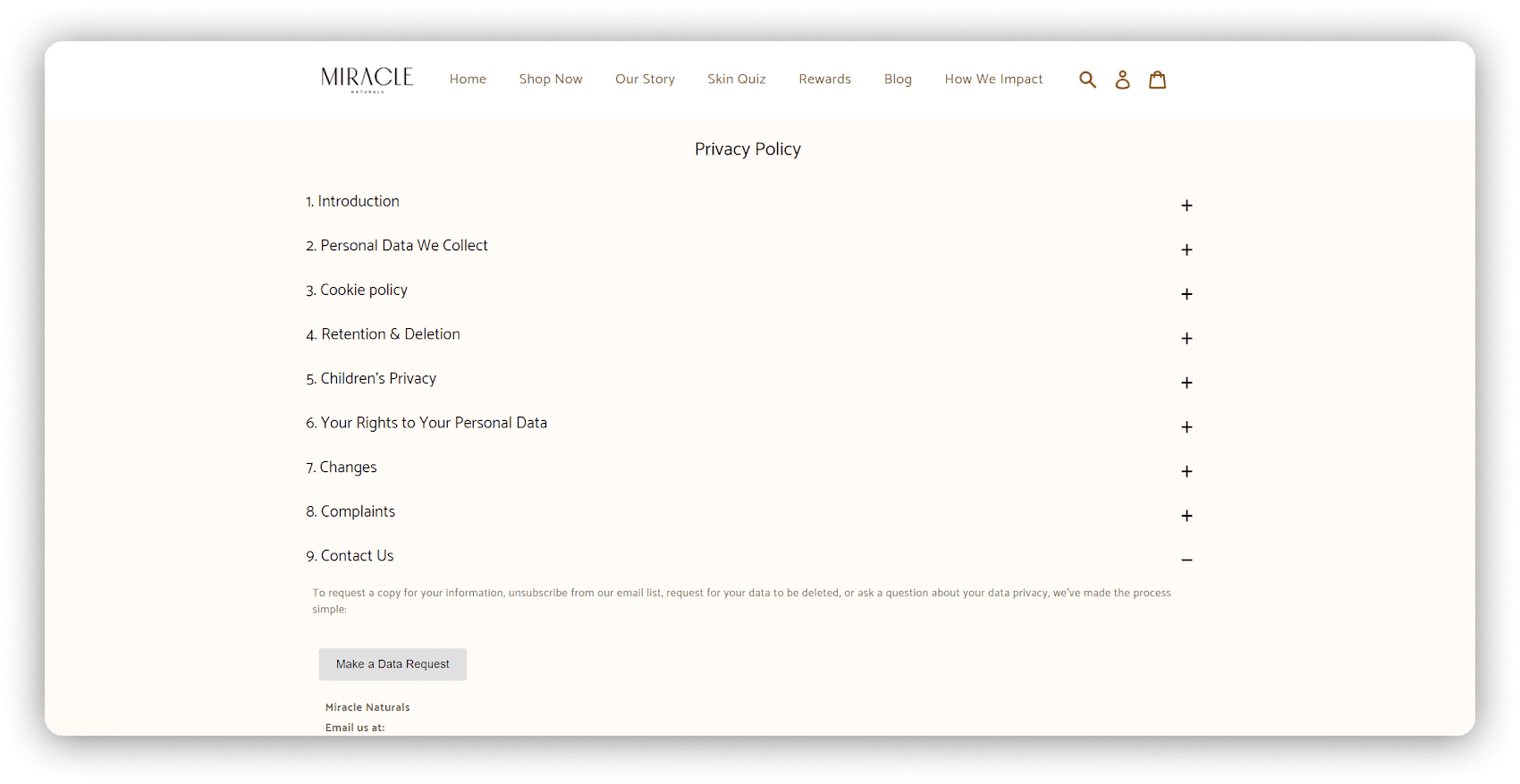
Task: Collapse Contact Us section minus icon
Action: [1186, 561]
